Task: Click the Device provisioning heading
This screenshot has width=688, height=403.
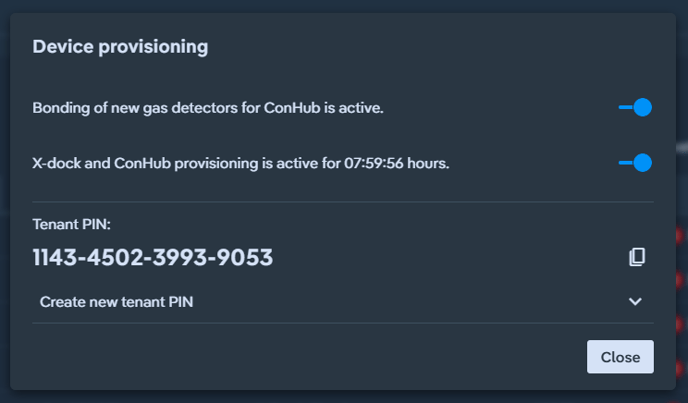Action: 120,47
